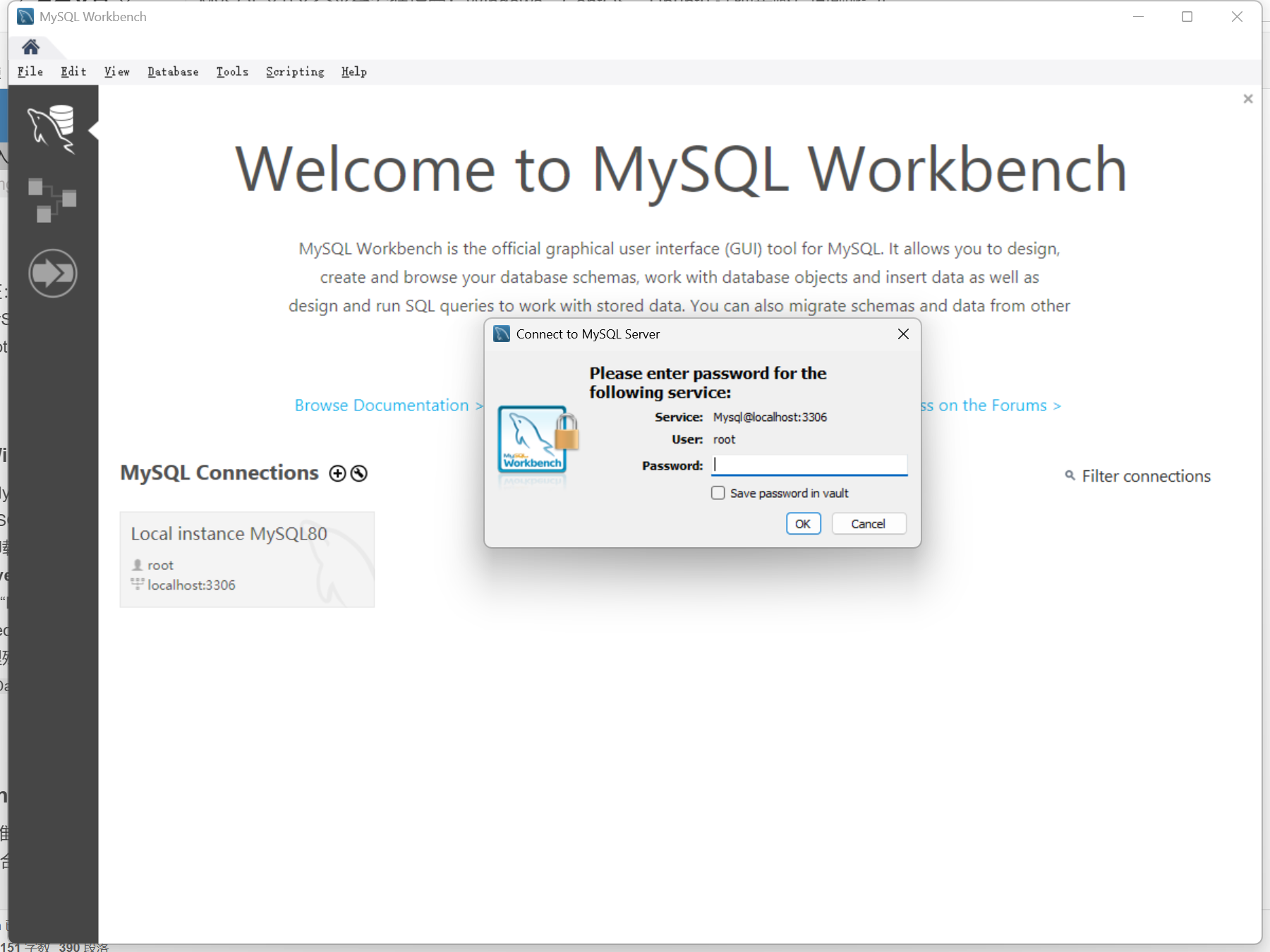Follow the Browse Documentation link
The height and width of the screenshot is (952, 1270).
(x=382, y=405)
